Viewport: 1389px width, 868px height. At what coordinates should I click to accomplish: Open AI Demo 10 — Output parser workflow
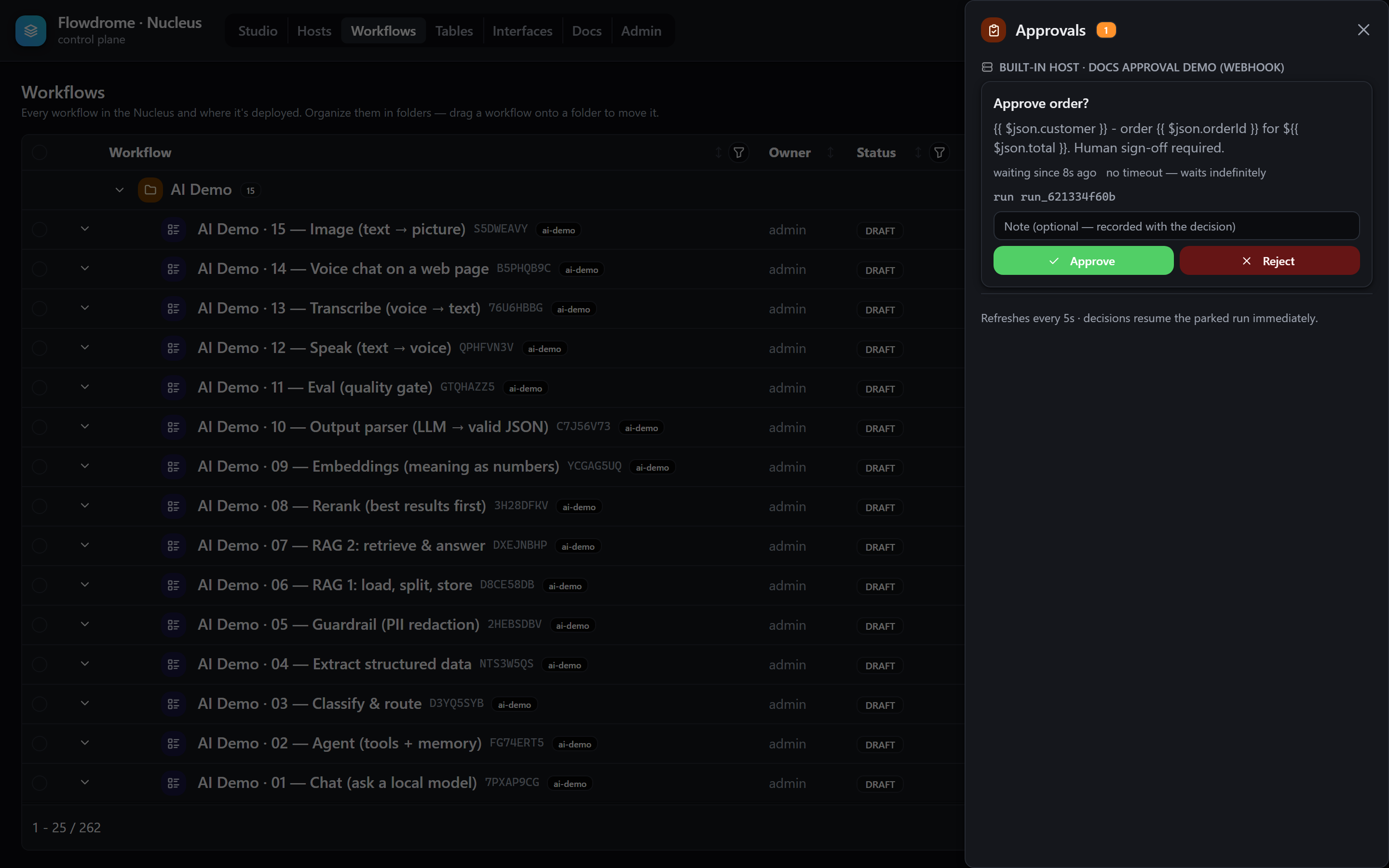tap(373, 427)
